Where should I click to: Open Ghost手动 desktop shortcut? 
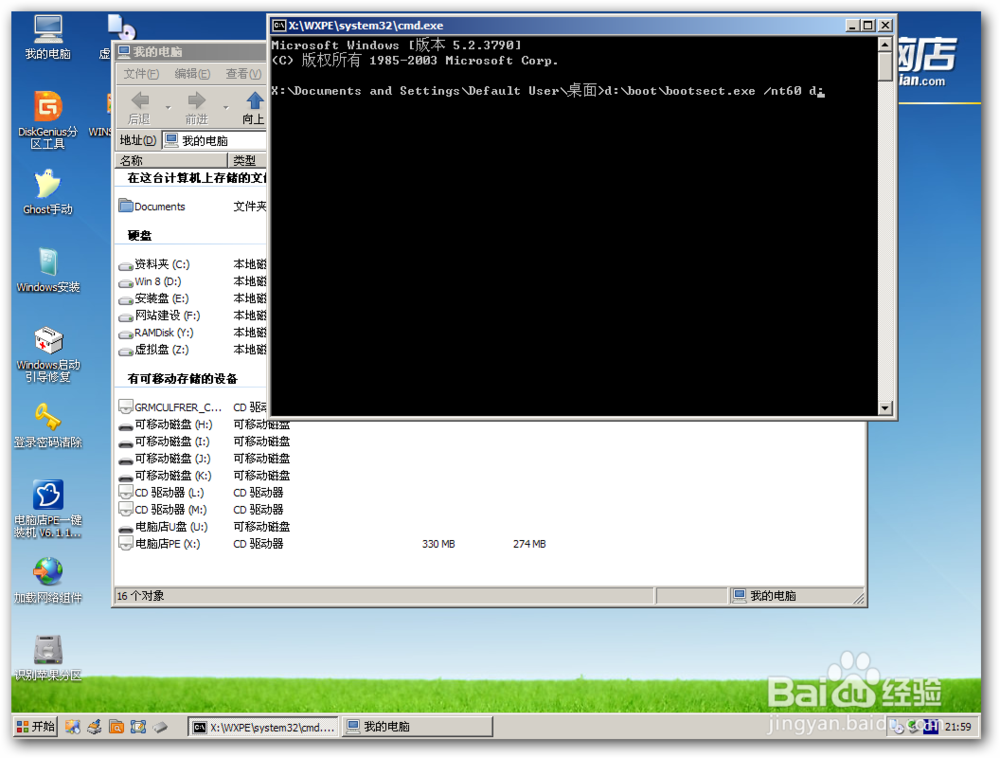48,191
